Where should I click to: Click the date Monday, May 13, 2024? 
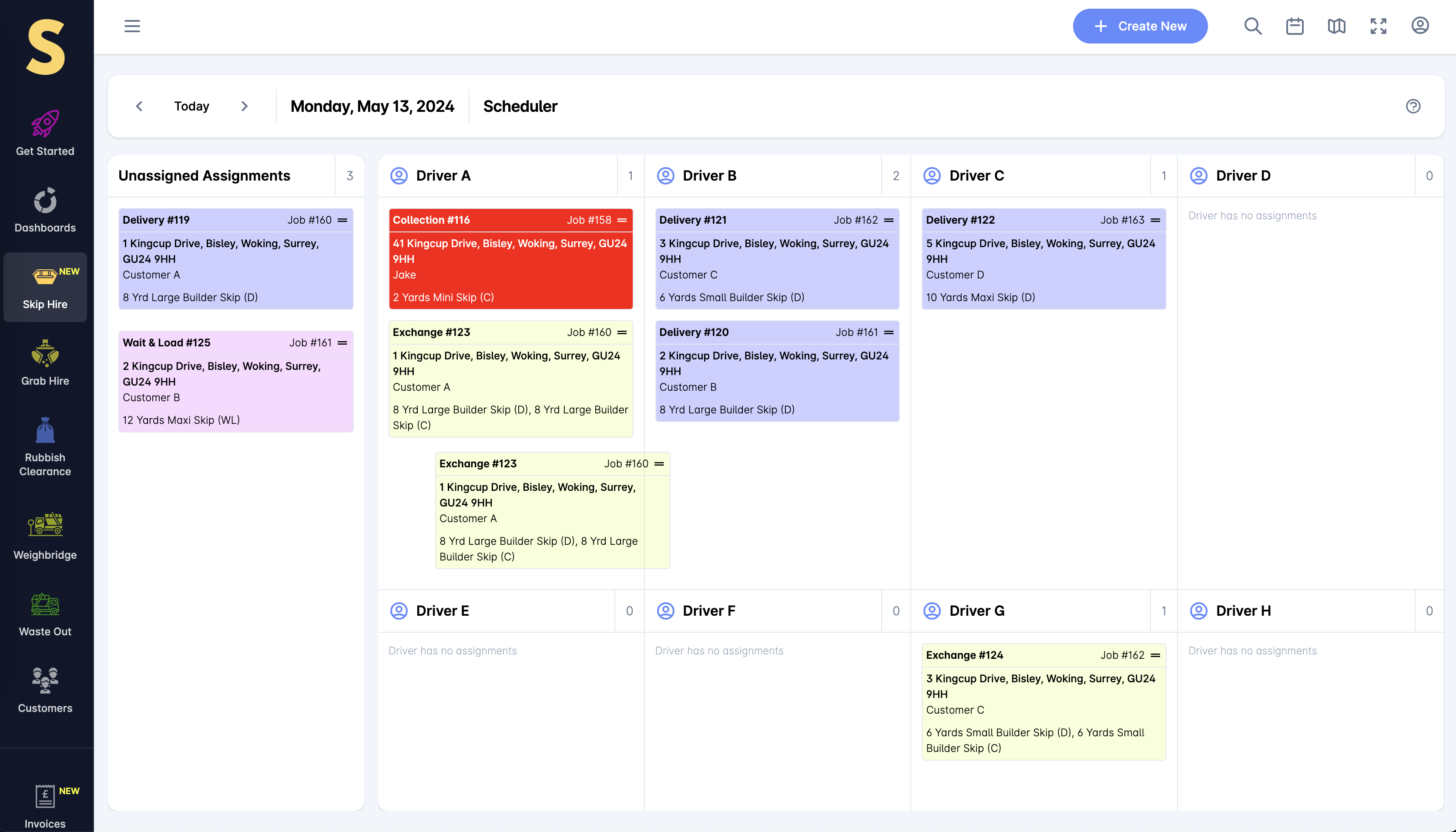[372, 106]
